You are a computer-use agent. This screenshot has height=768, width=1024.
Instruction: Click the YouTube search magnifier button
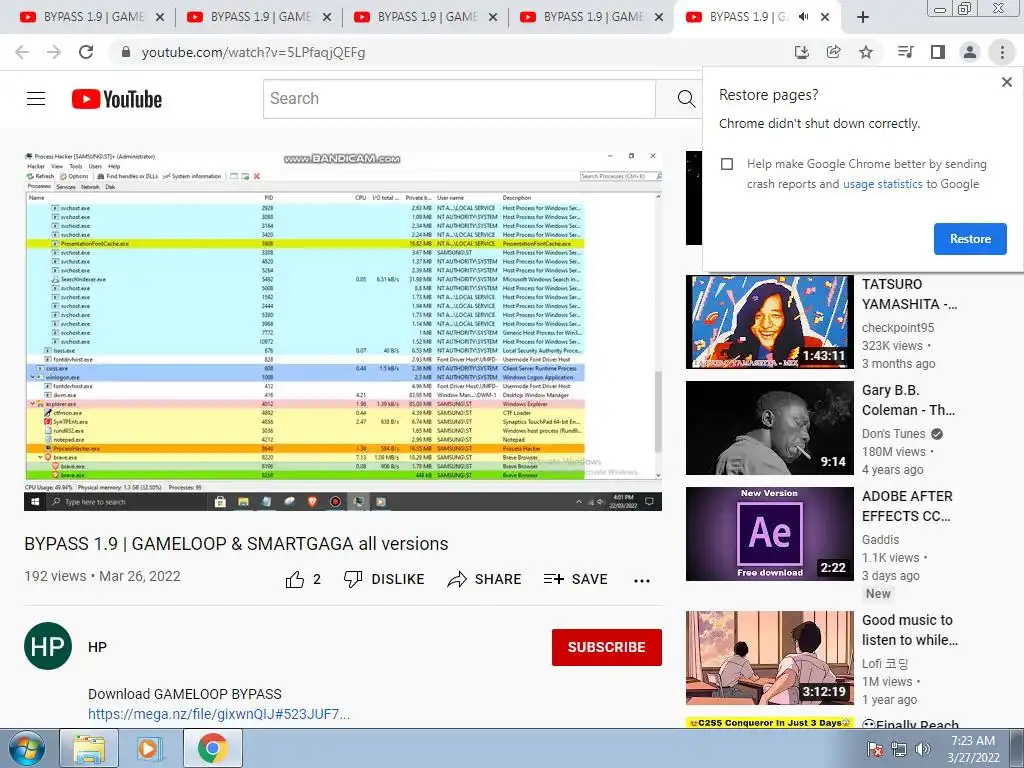[686, 99]
